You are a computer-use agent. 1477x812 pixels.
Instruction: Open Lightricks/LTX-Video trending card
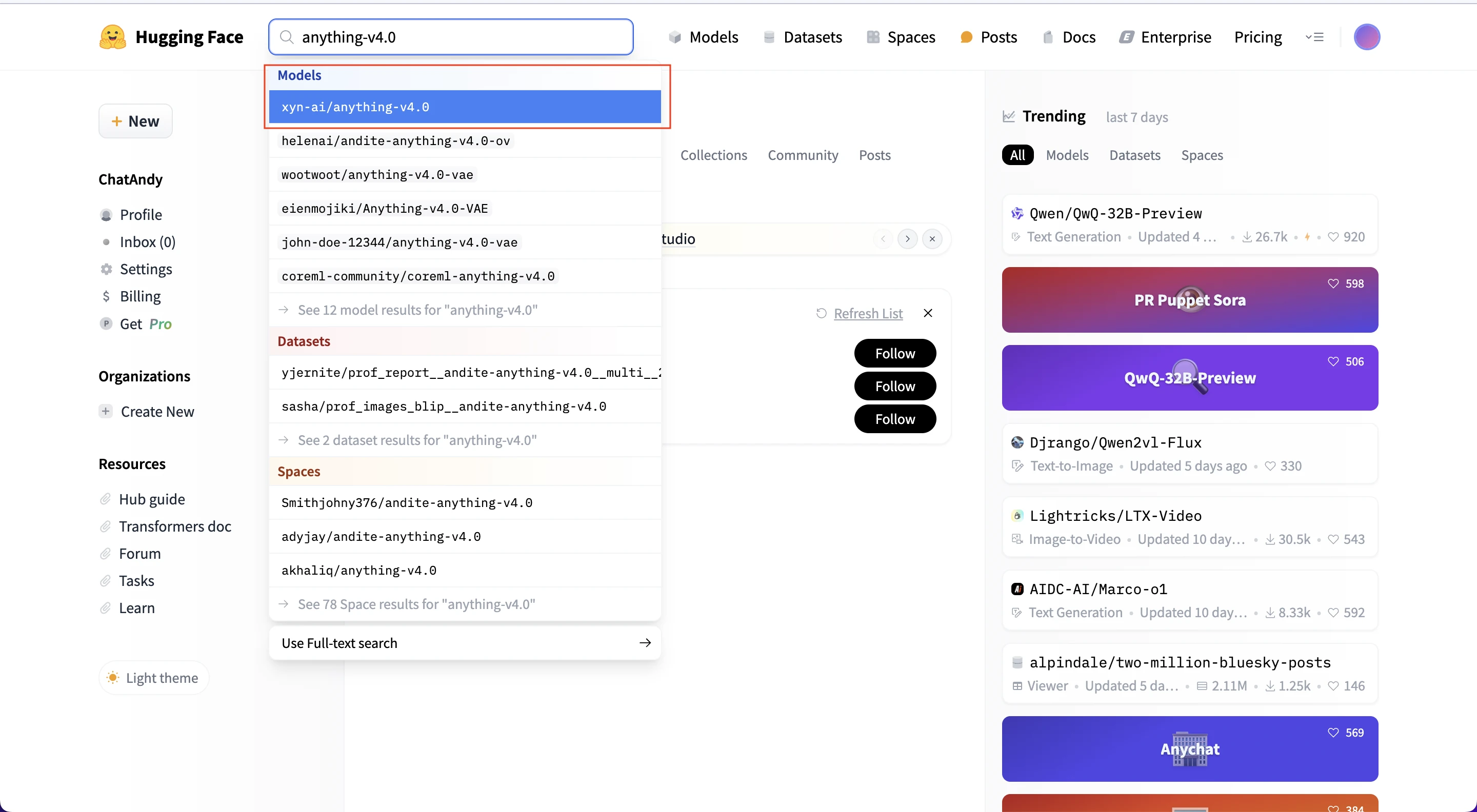1190,527
